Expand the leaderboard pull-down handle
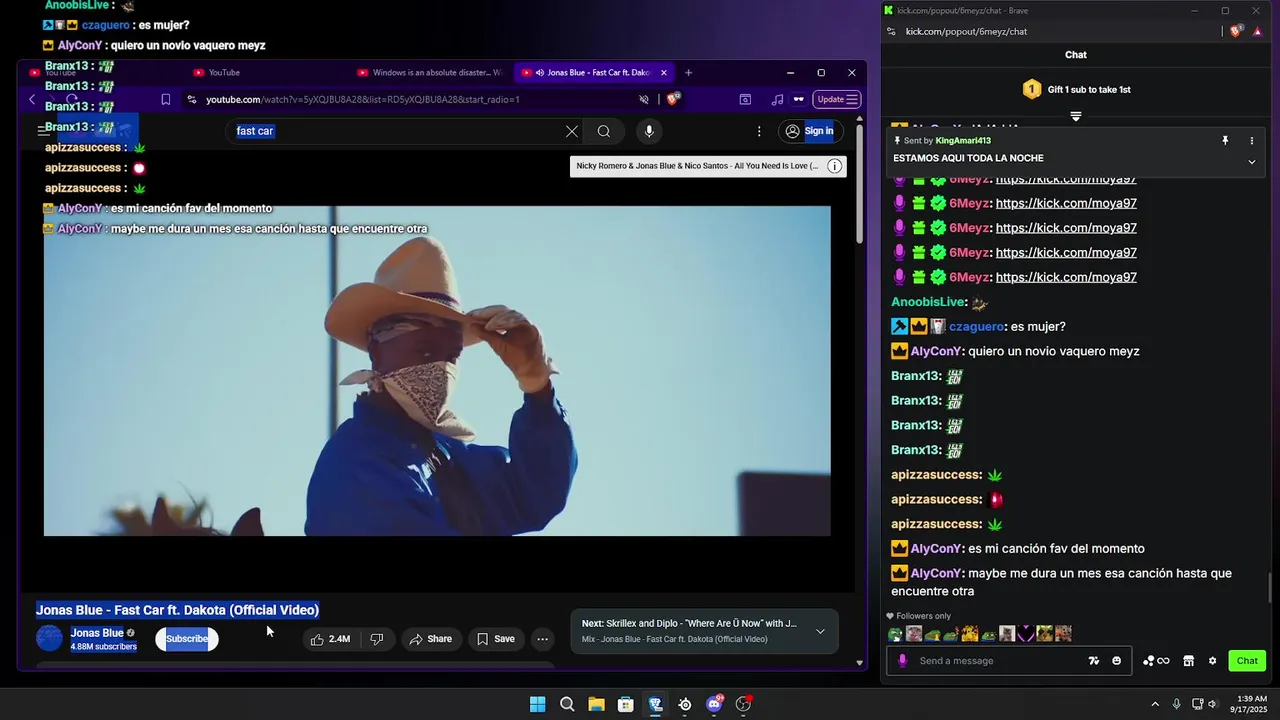Viewport: 1280px width, 720px height. (x=1076, y=117)
